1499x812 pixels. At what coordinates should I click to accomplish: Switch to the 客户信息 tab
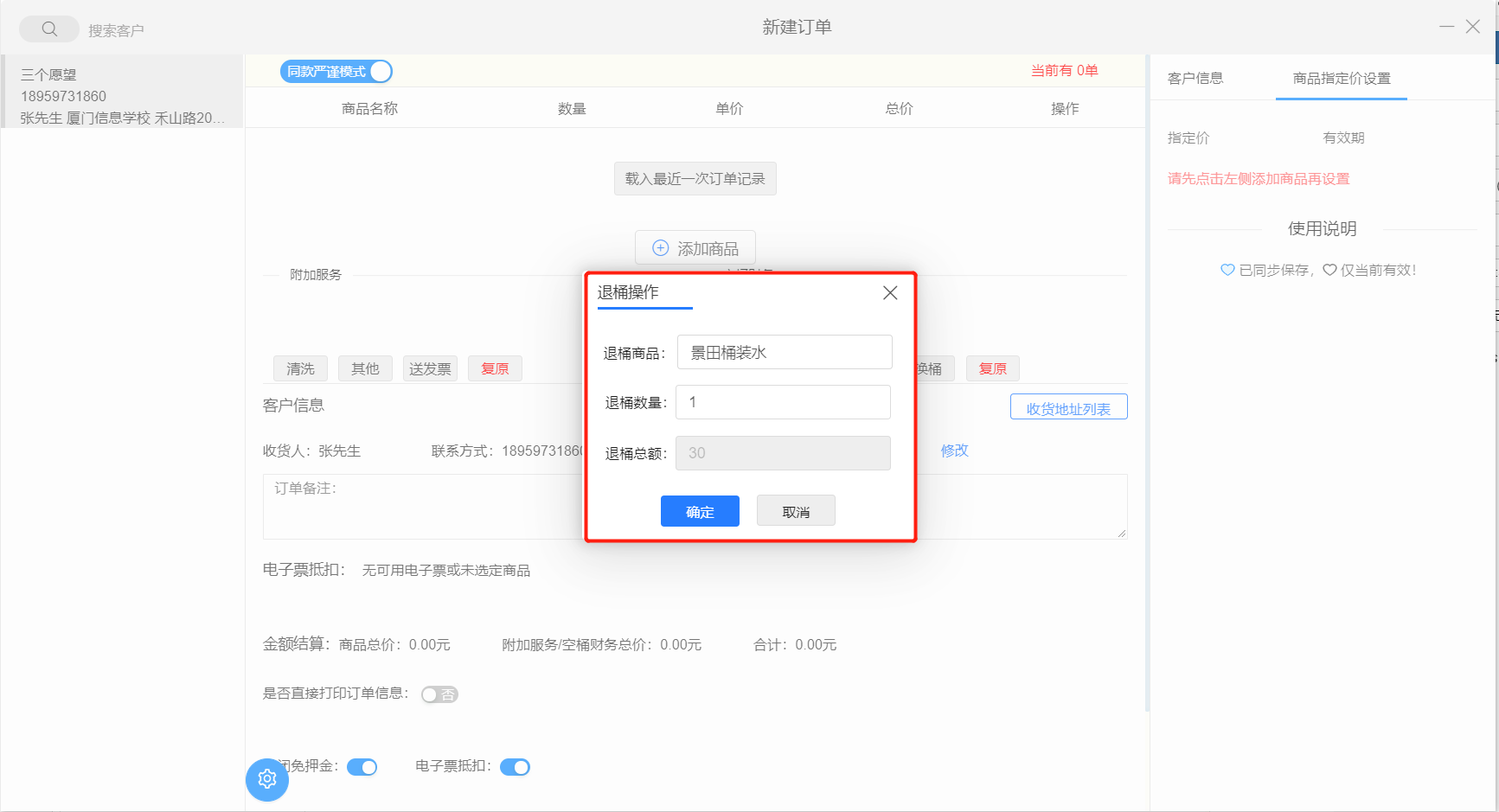(x=1195, y=79)
